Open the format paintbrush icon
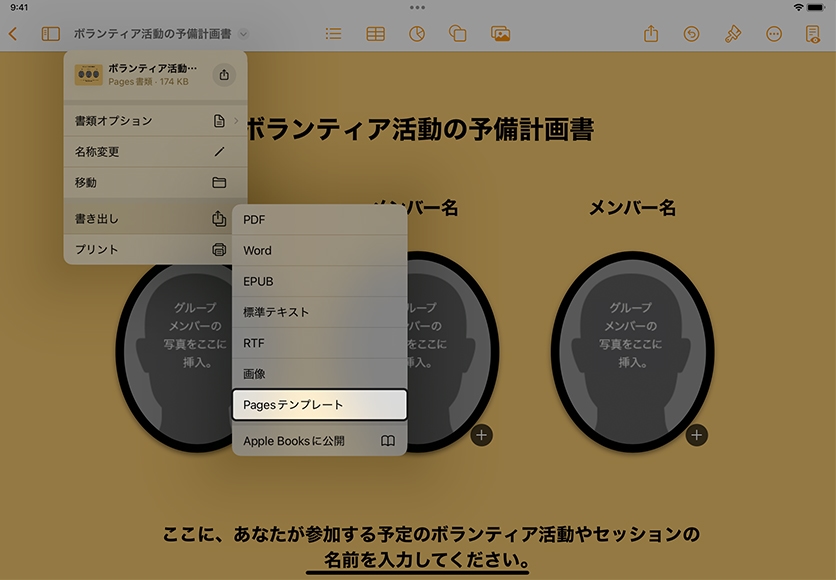Viewport: 836px width, 580px height. [732, 34]
